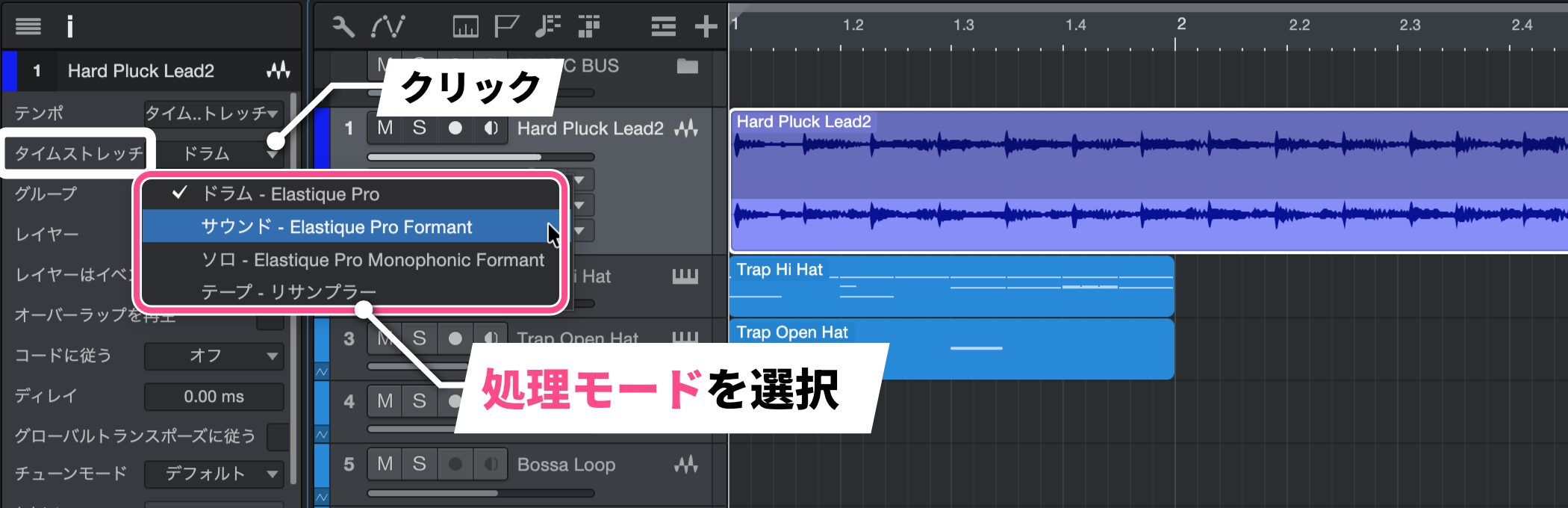The width and height of the screenshot is (1568, 508).
Task: Click waveform icon on Bossa Loop track
Action: pyautogui.click(x=685, y=465)
